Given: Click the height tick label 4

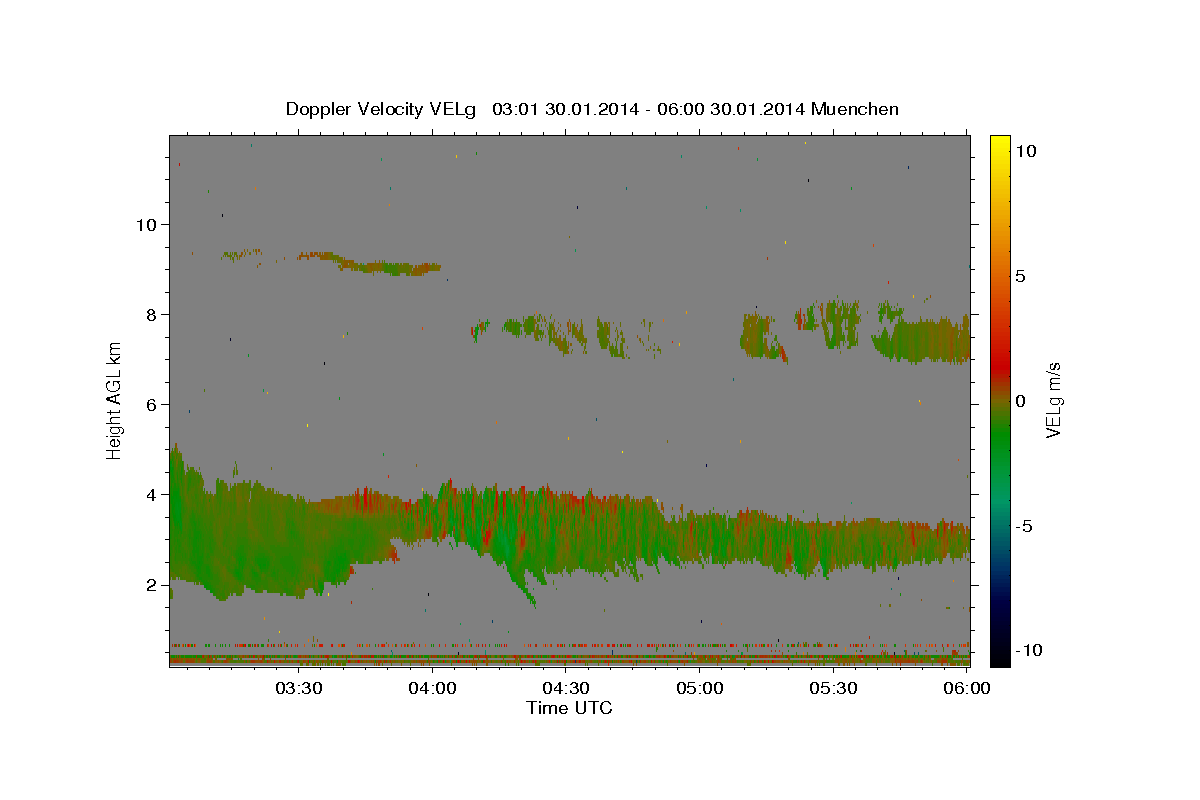Looking at the screenshot, I should pos(153,494).
